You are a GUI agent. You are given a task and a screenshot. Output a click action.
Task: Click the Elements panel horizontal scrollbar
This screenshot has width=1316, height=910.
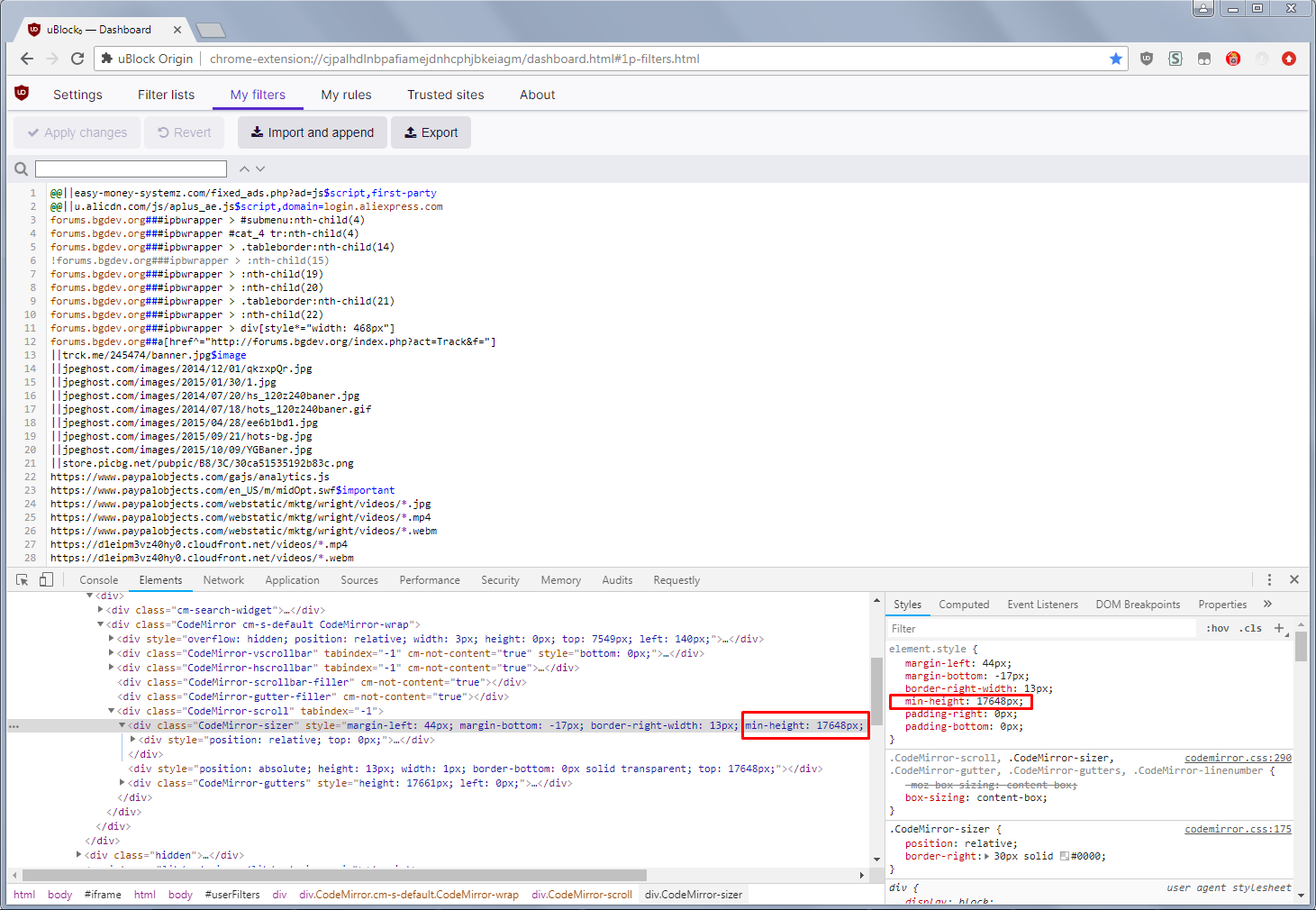point(334,875)
